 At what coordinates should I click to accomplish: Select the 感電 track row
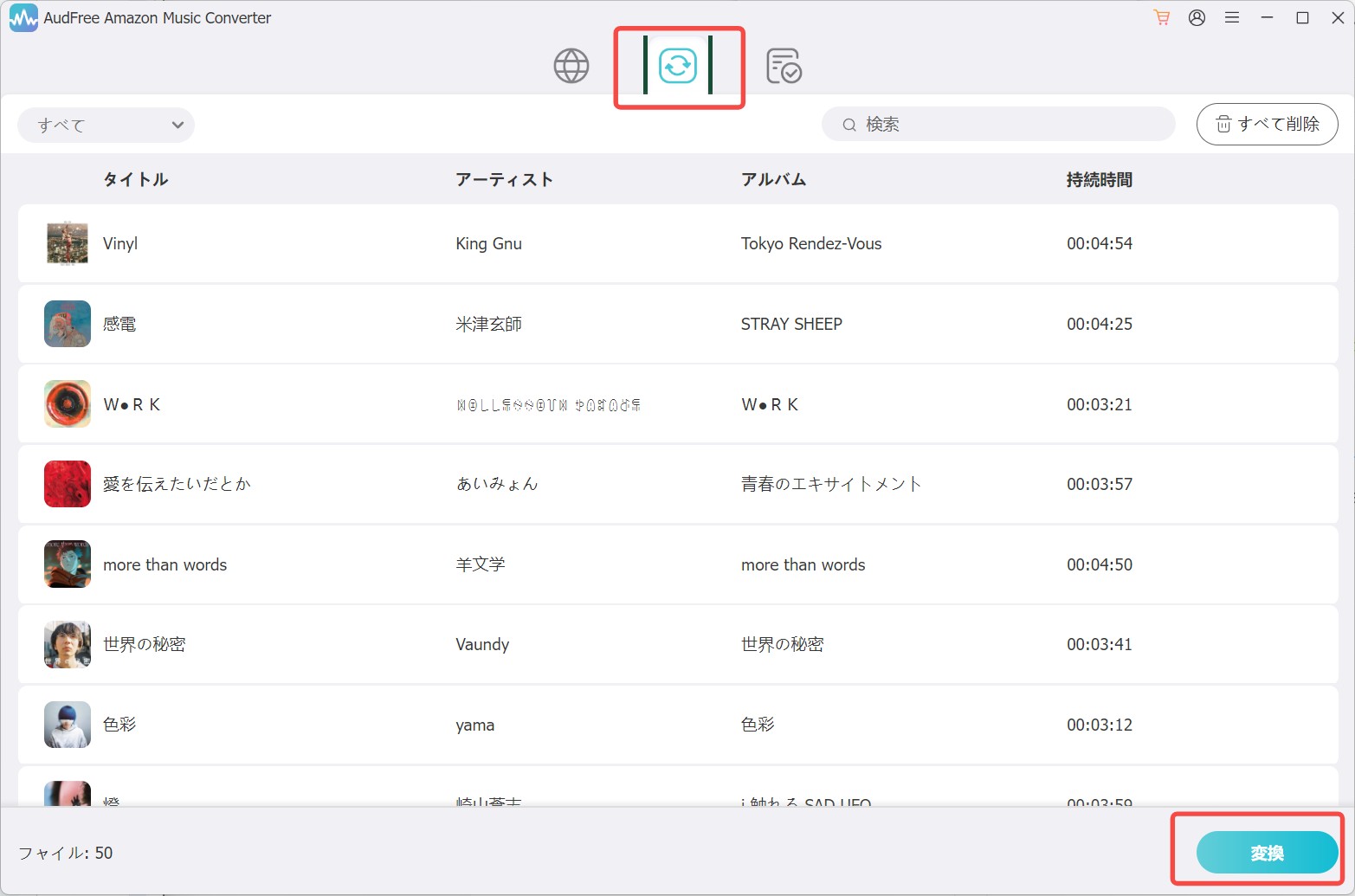pos(678,324)
